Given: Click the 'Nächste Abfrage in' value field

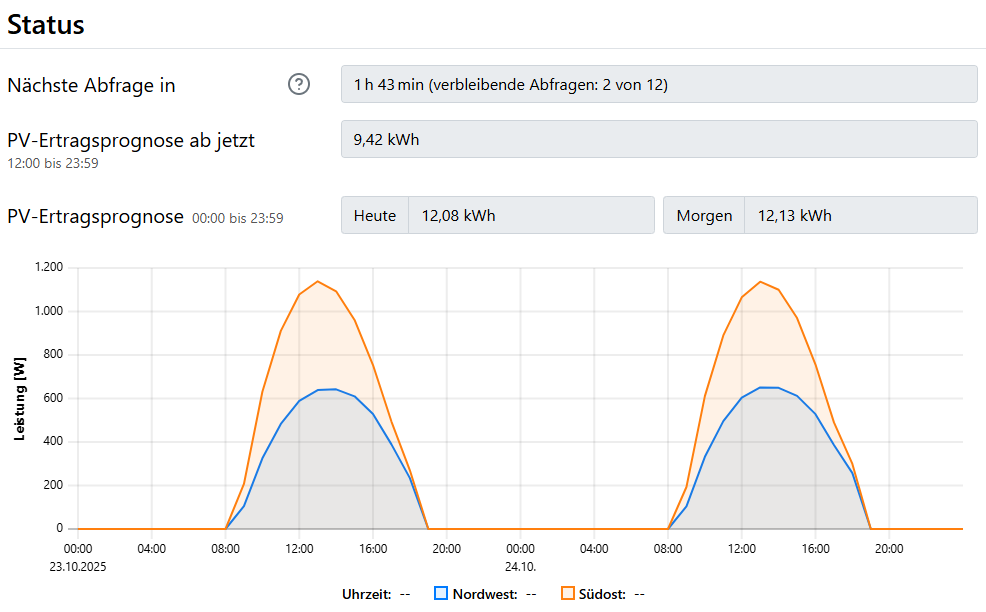Looking at the screenshot, I should pyautogui.click(x=659, y=84).
